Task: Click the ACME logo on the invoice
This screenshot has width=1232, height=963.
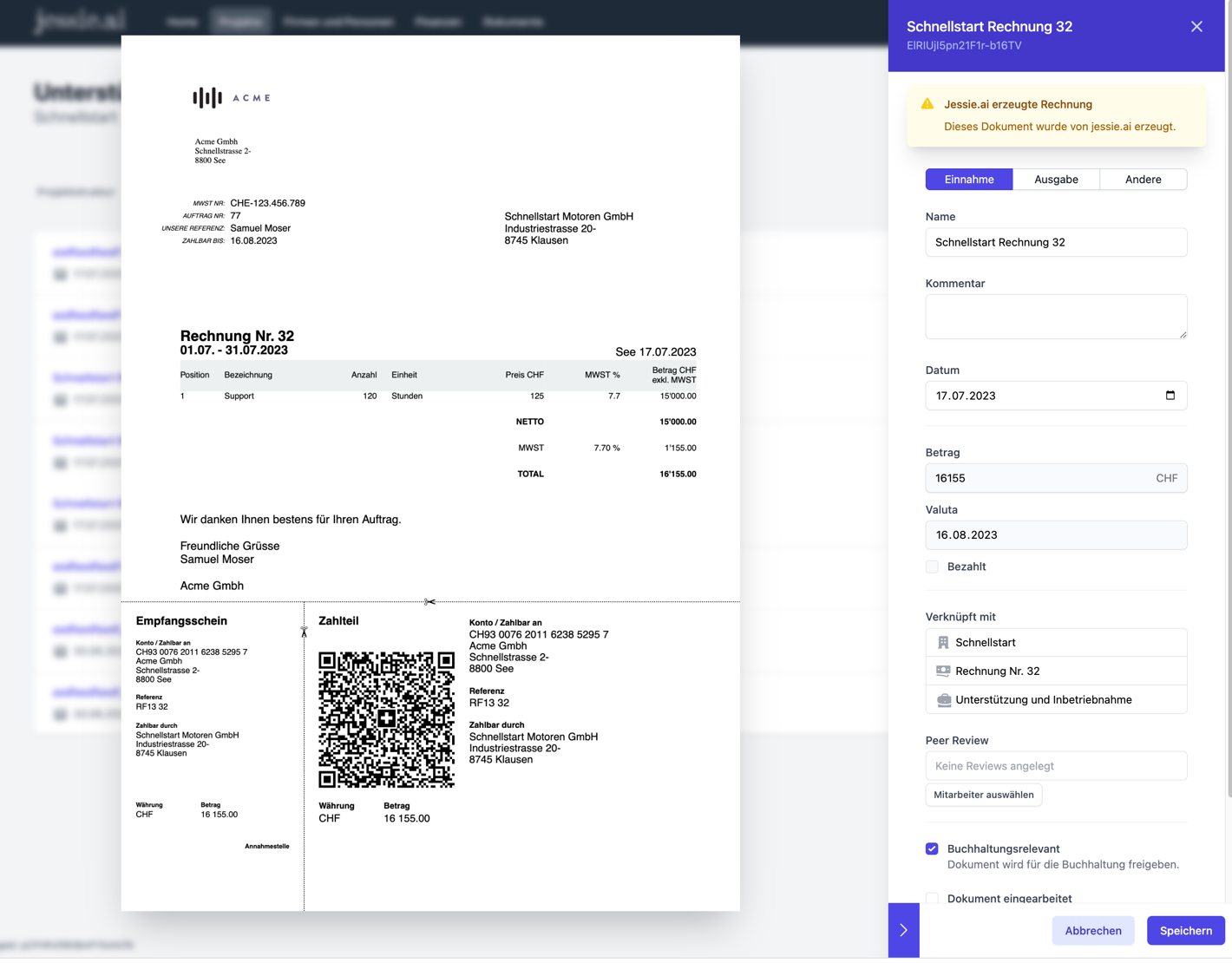Action: (x=231, y=98)
